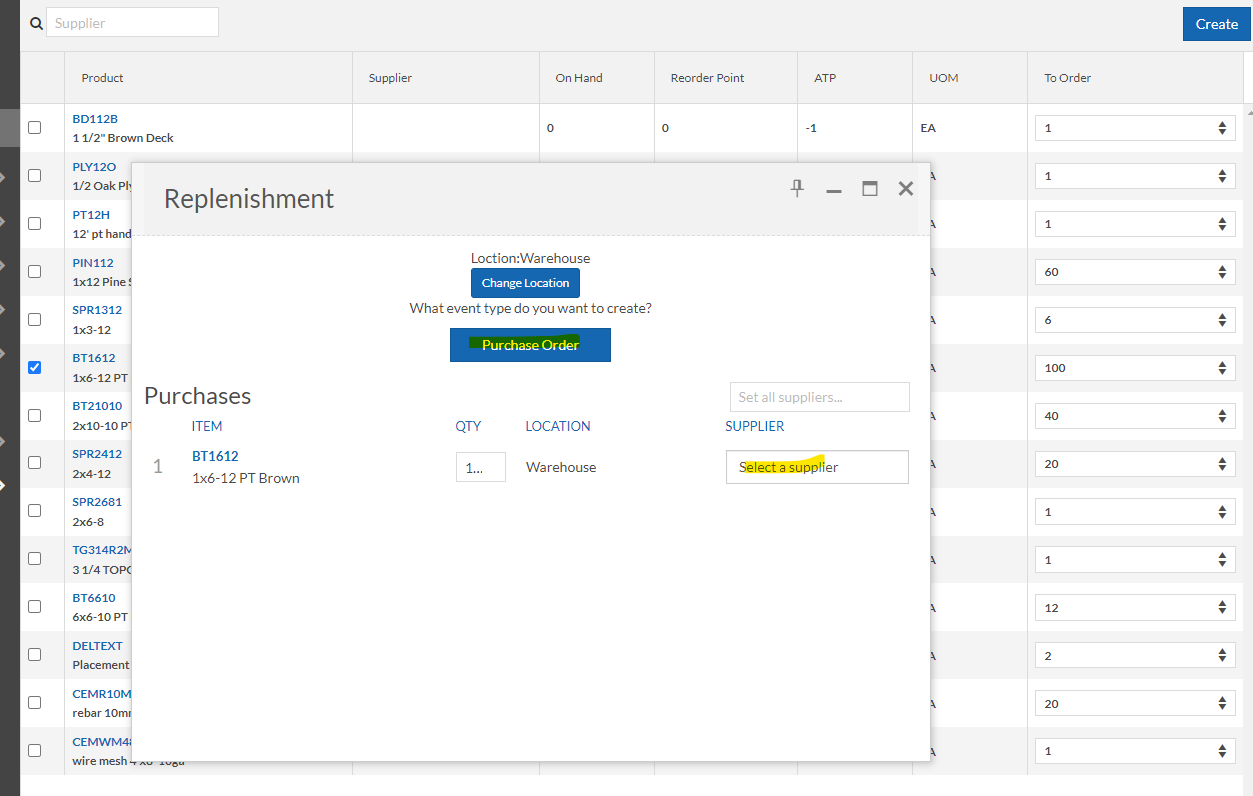Check the PT12H row checkbox
This screenshot has height=796, width=1253.
(35, 223)
